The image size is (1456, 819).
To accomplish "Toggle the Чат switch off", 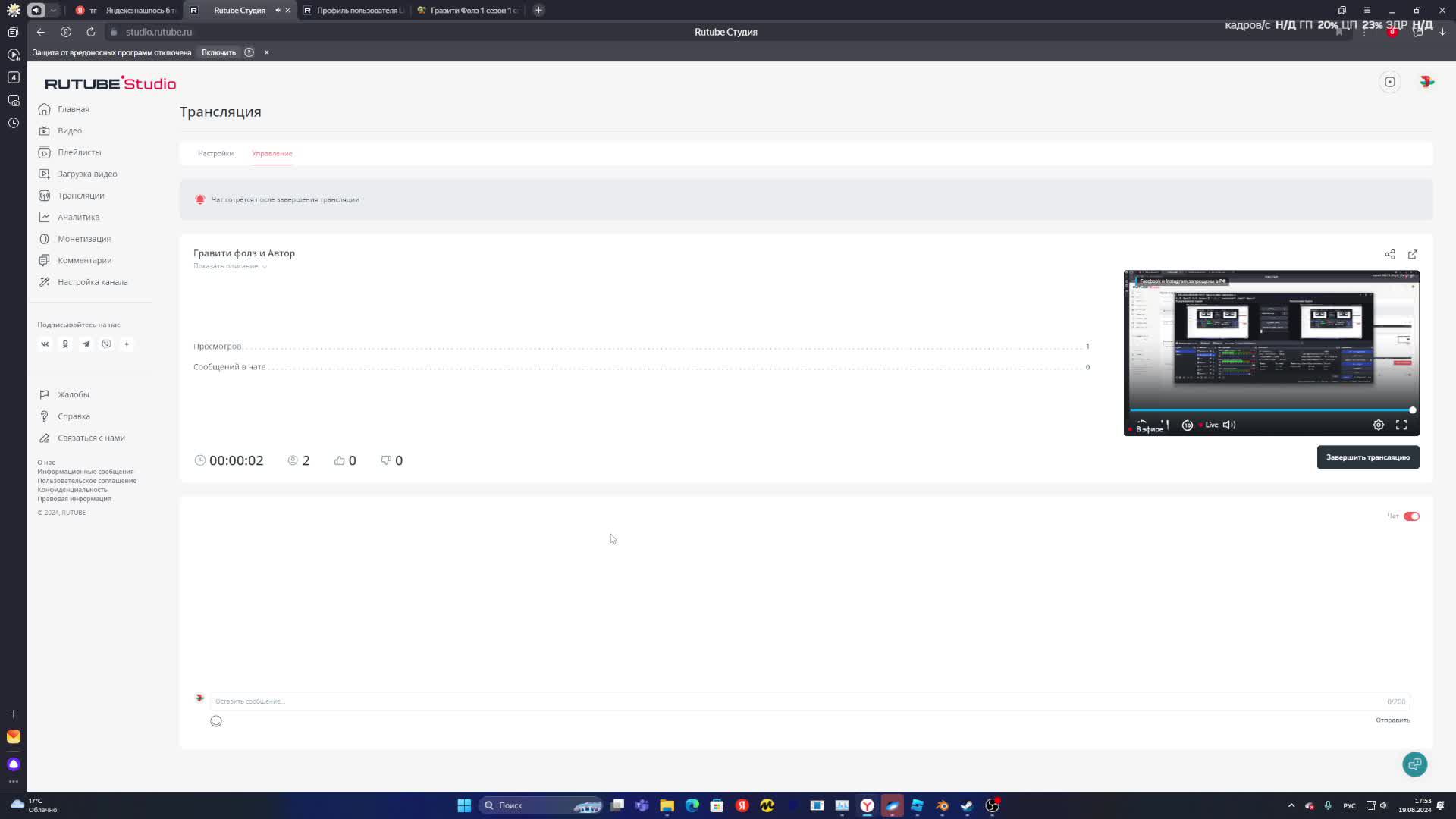I will [1410, 516].
